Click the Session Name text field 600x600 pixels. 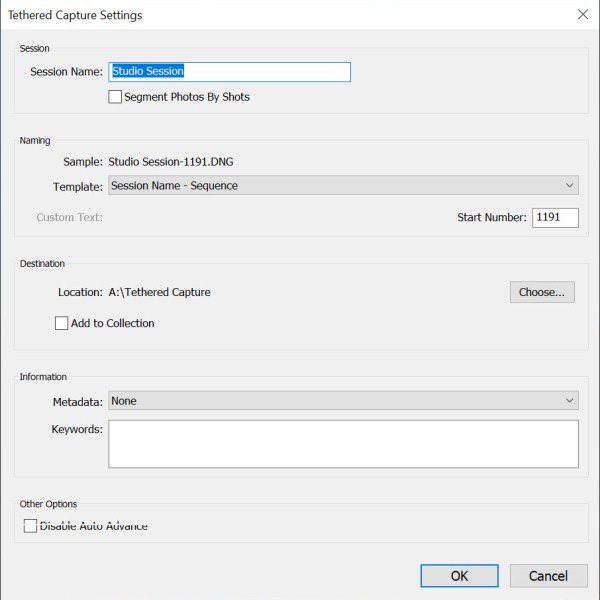tap(229, 72)
